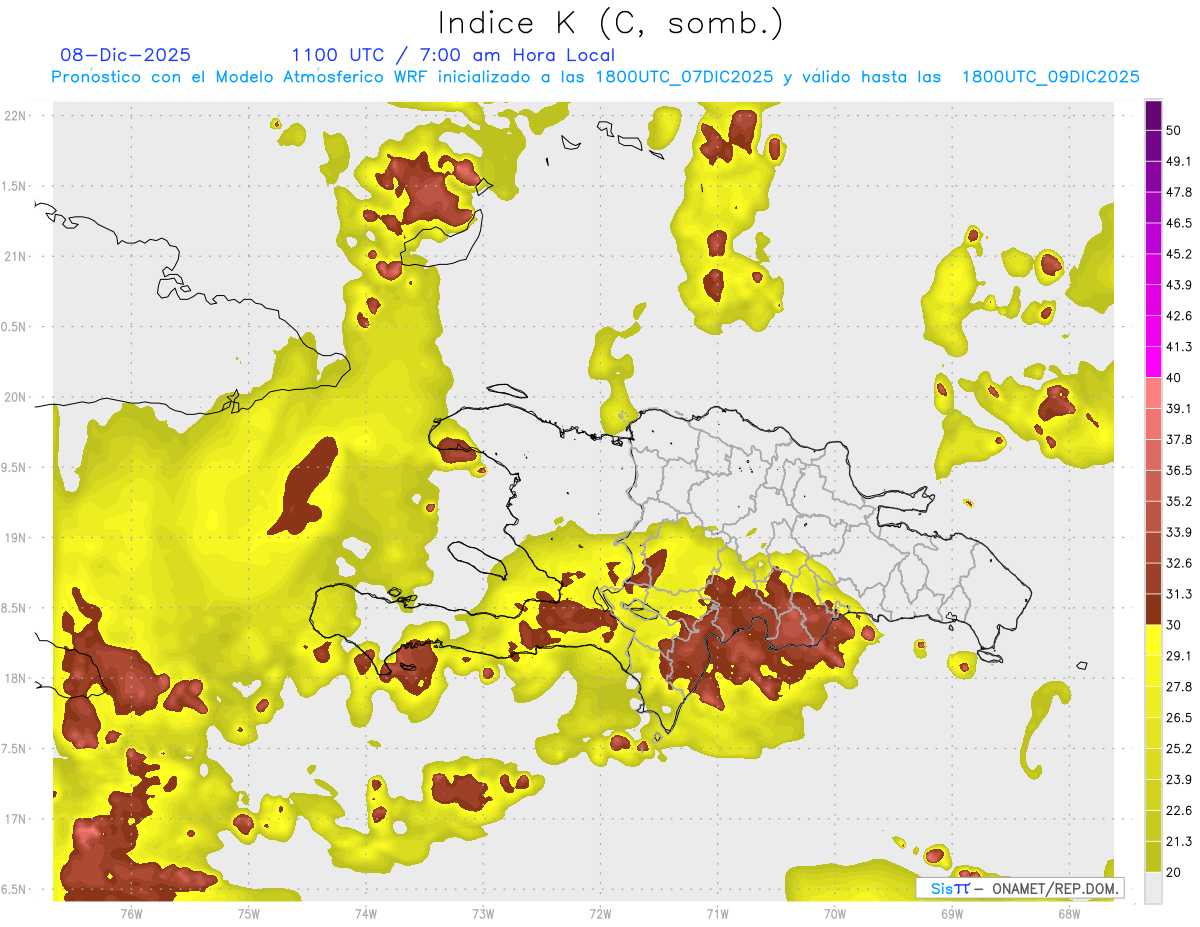Click the legend value 36.5

point(1179,470)
